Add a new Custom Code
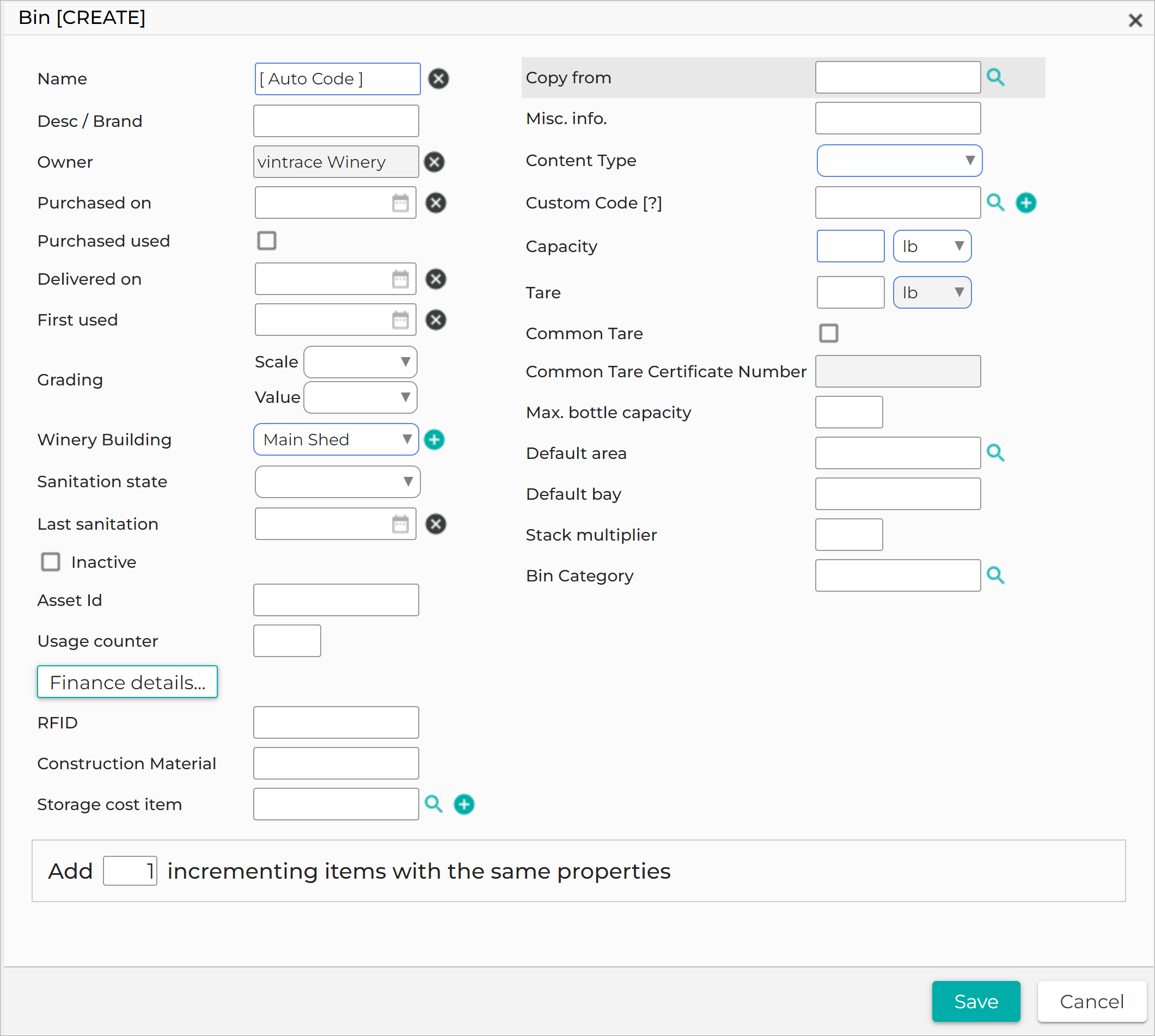The image size is (1155, 1036). point(1026,203)
